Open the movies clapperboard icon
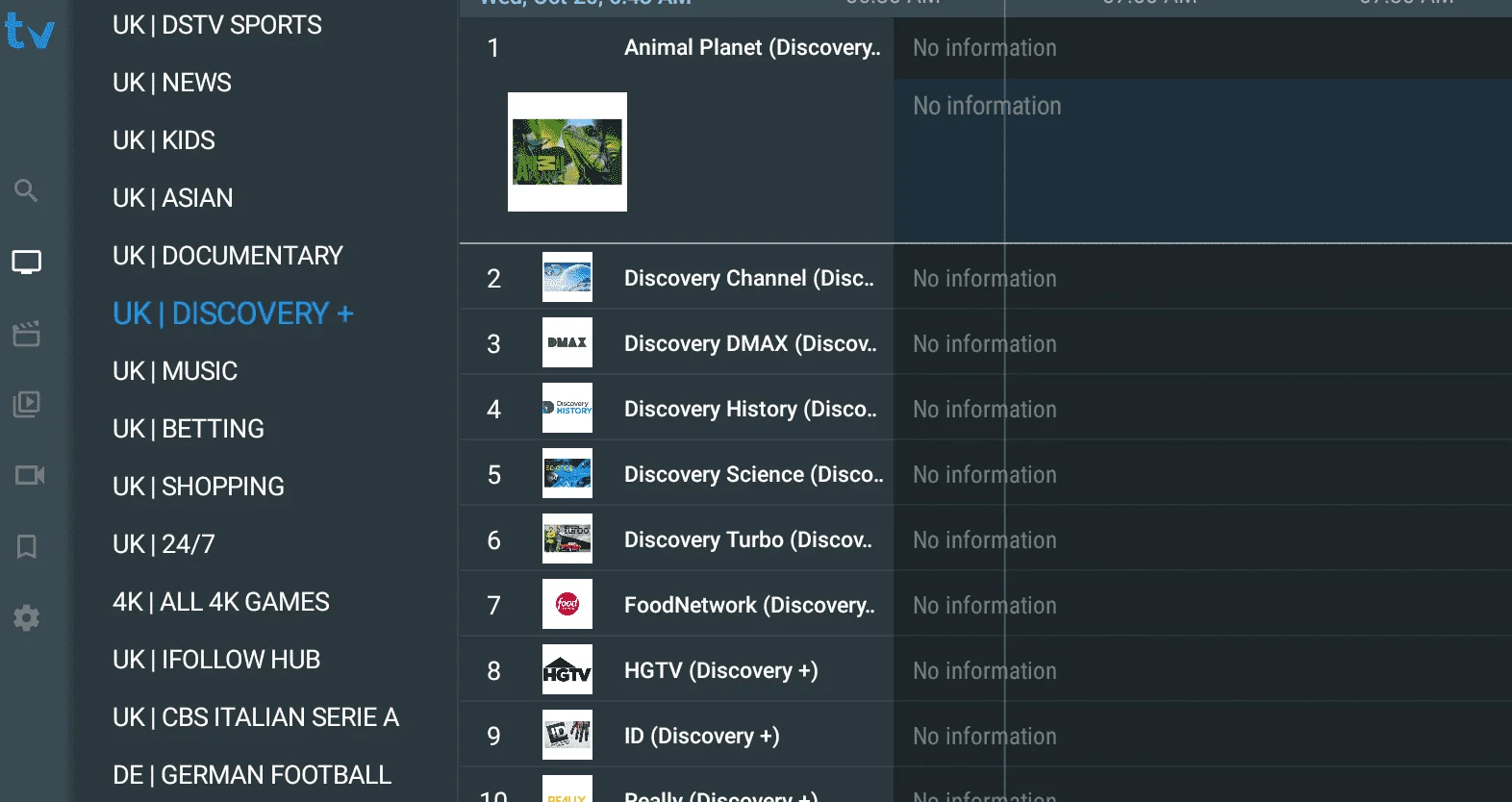1512x802 pixels. (x=26, y=334)
